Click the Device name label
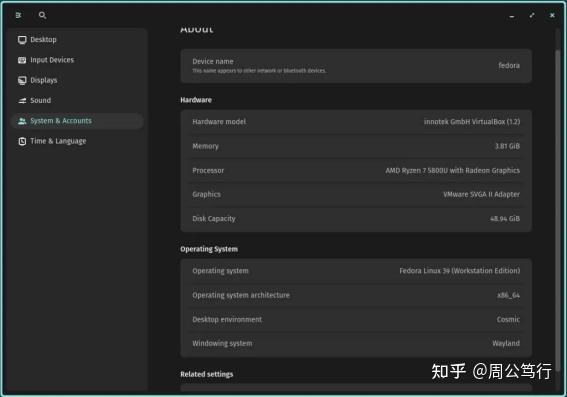 213,61
